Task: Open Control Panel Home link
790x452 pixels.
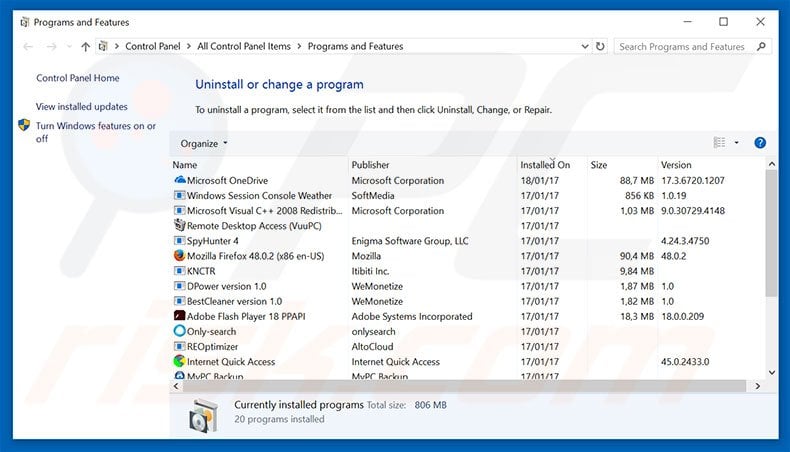Action: [x=78, y=78]
